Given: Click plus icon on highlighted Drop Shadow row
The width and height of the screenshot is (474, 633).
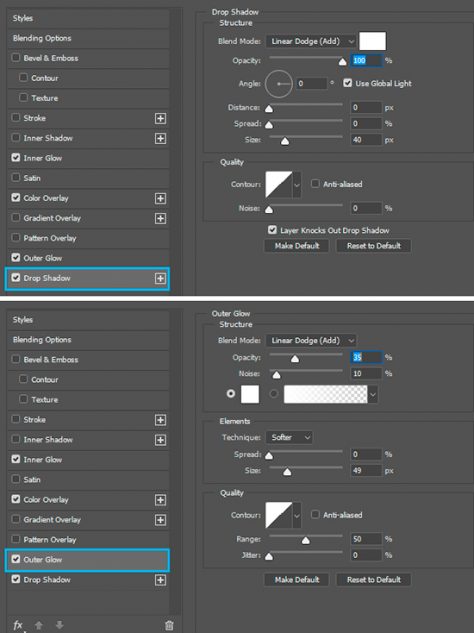Looking at the screenshot, I should point(160,279).
